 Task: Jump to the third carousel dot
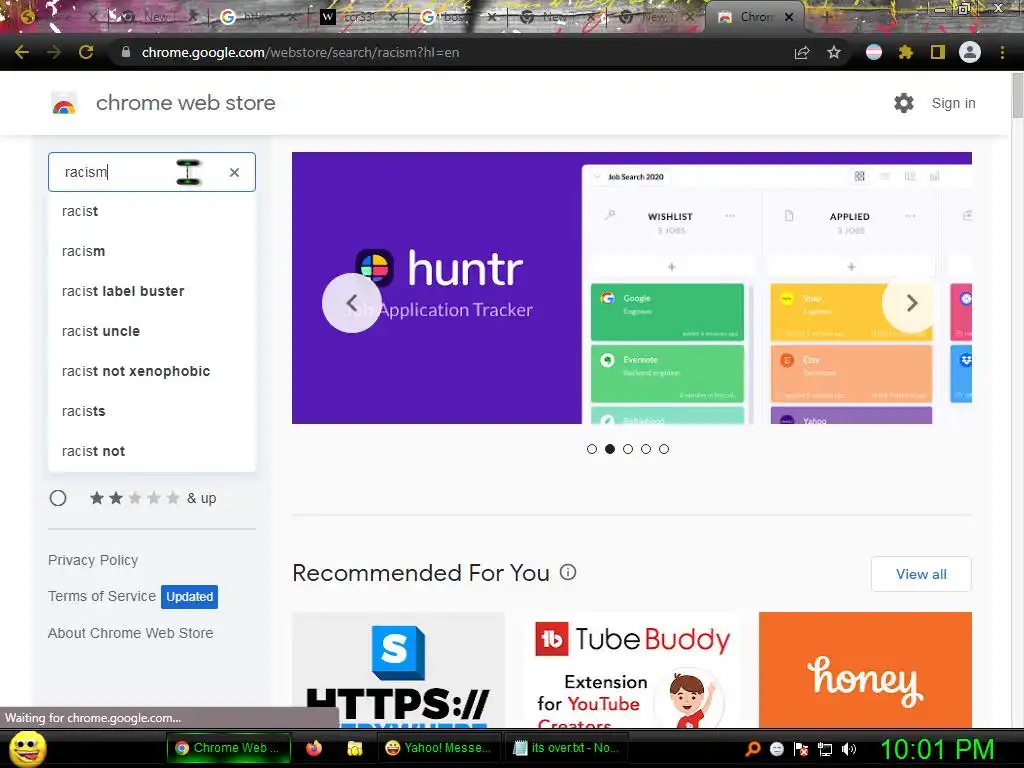coord(628,449)
